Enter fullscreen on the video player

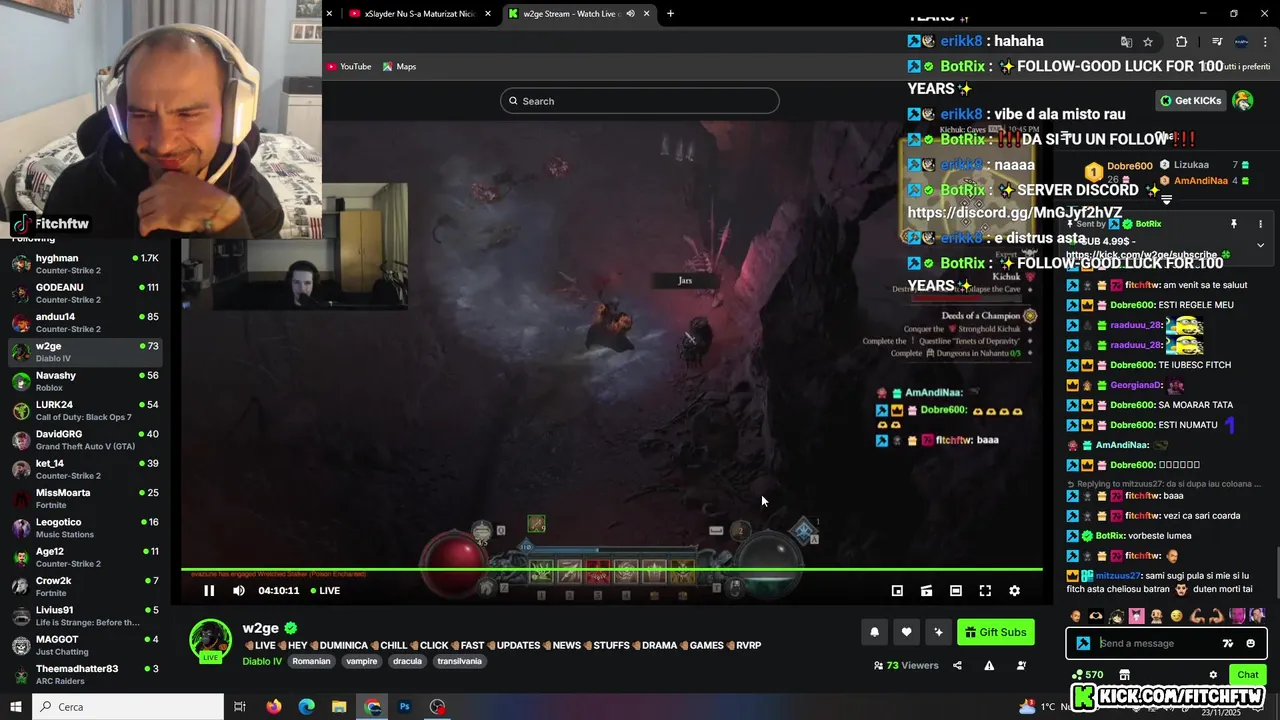coord(985,591)
